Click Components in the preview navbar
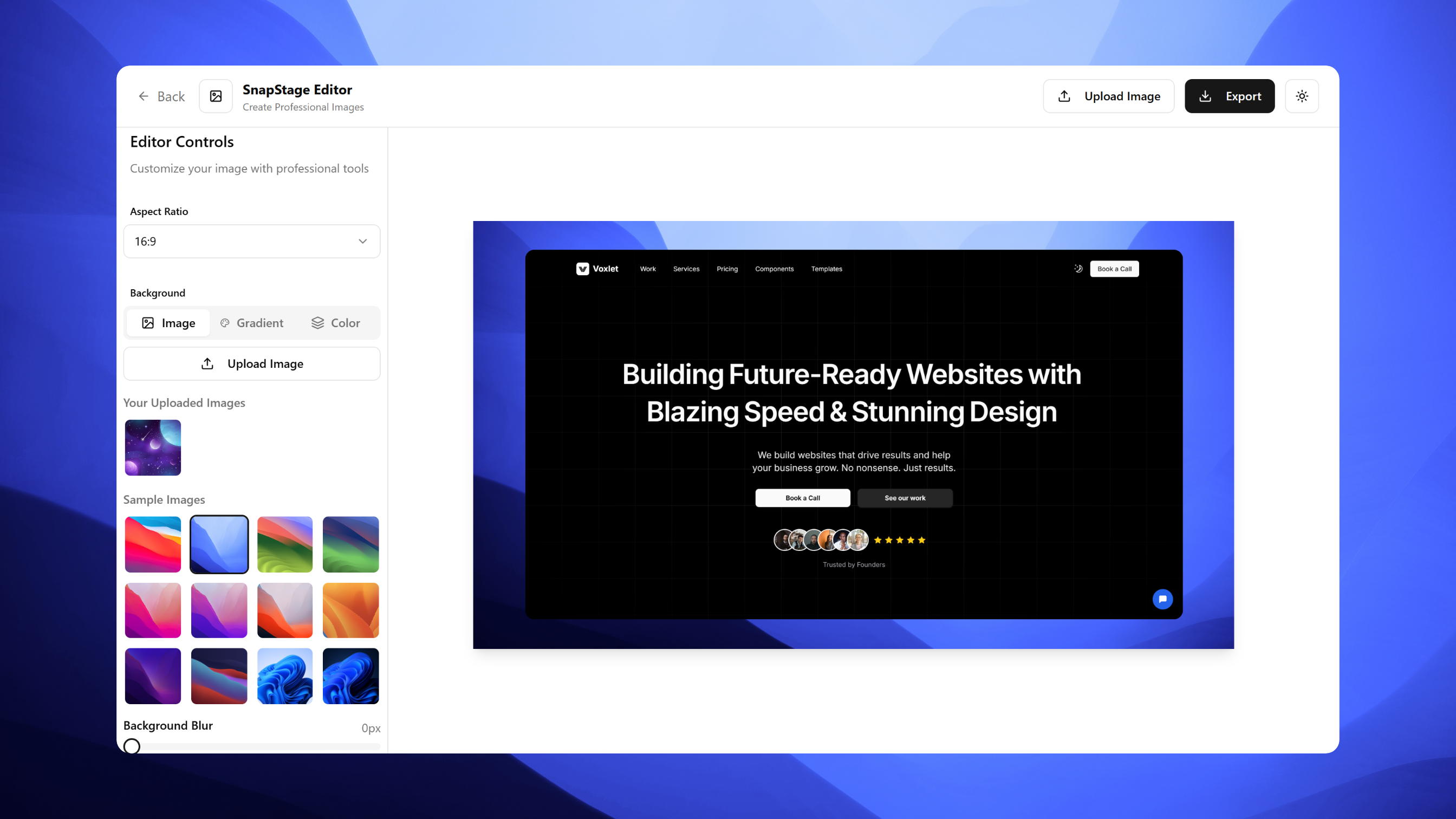This screenshot has height=819, width=1456. click(774, 269)
